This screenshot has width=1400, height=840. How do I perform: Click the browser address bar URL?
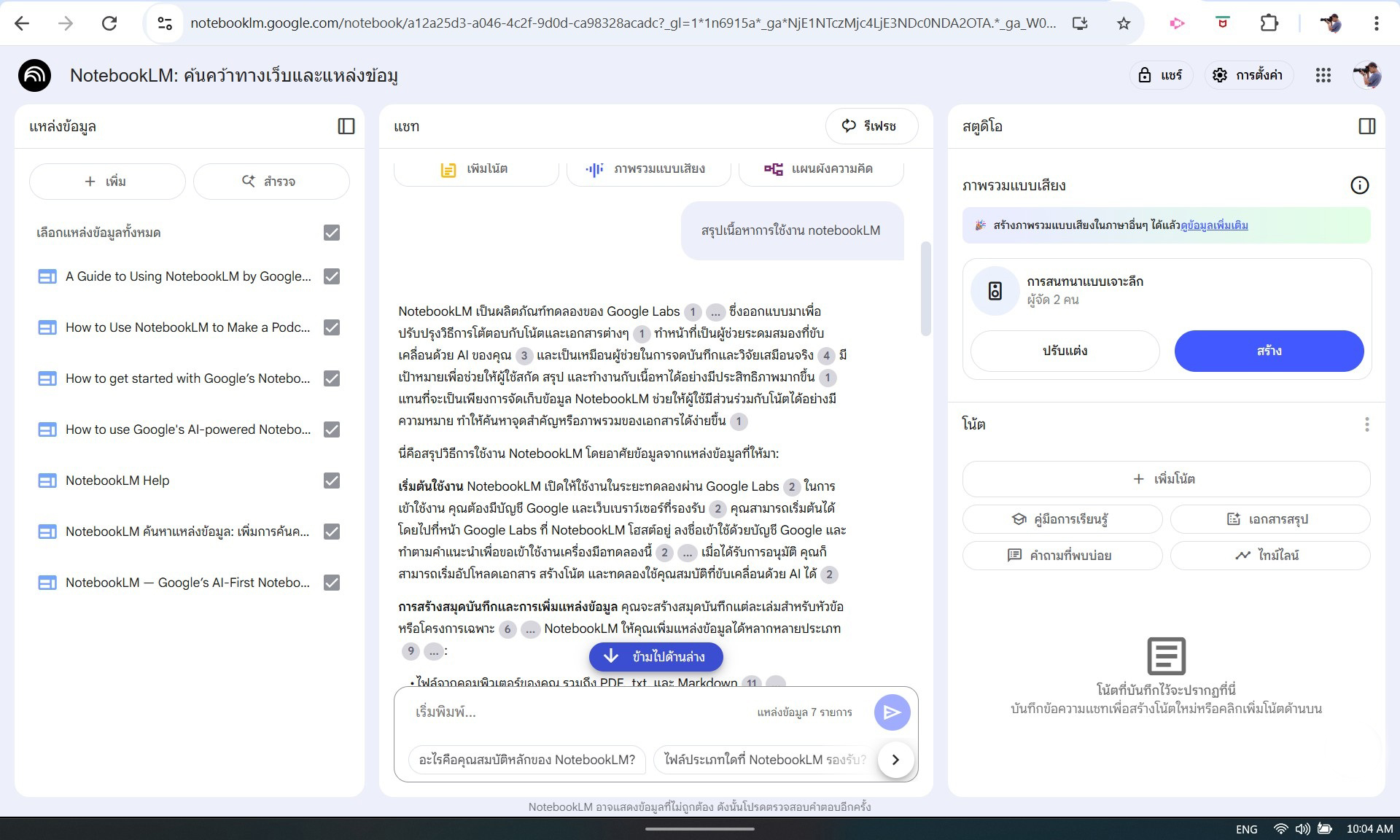(623, 23)
